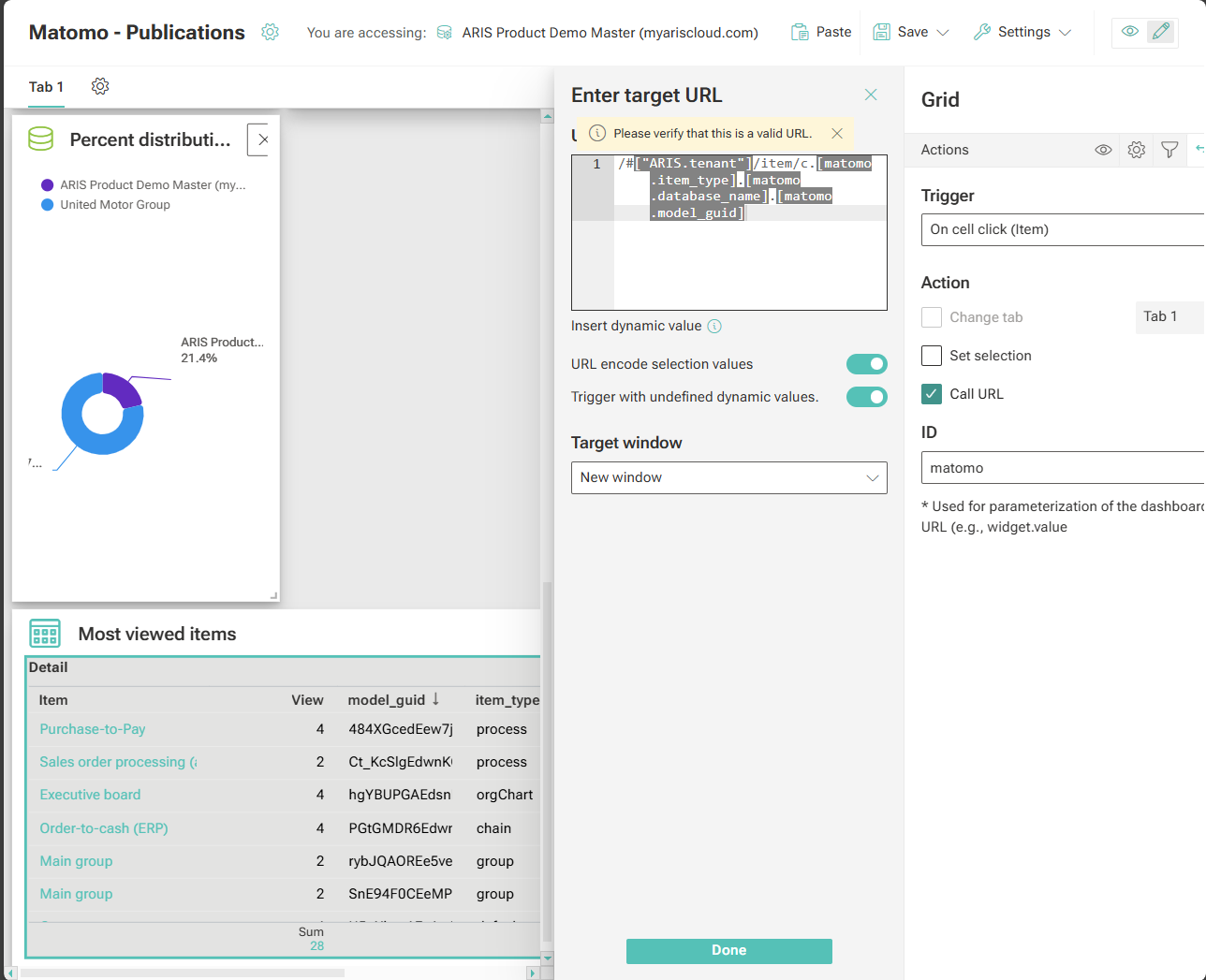The height and width of the screenshot is (980, 1206).
Task: Open the Target window dropdown
Action: click(729, 477)
